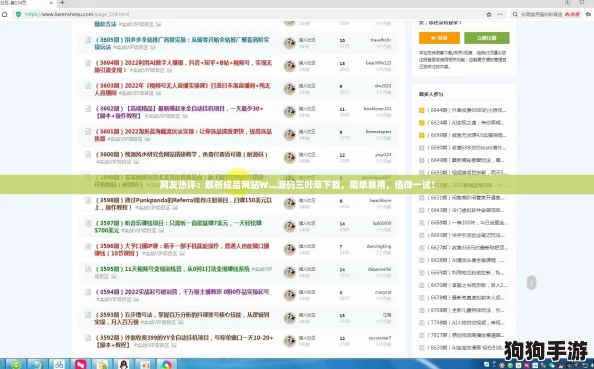Screen dimensions: 594x369
Task: Click the document icon beside post 3594期
Action: click(x=88, y=292)
